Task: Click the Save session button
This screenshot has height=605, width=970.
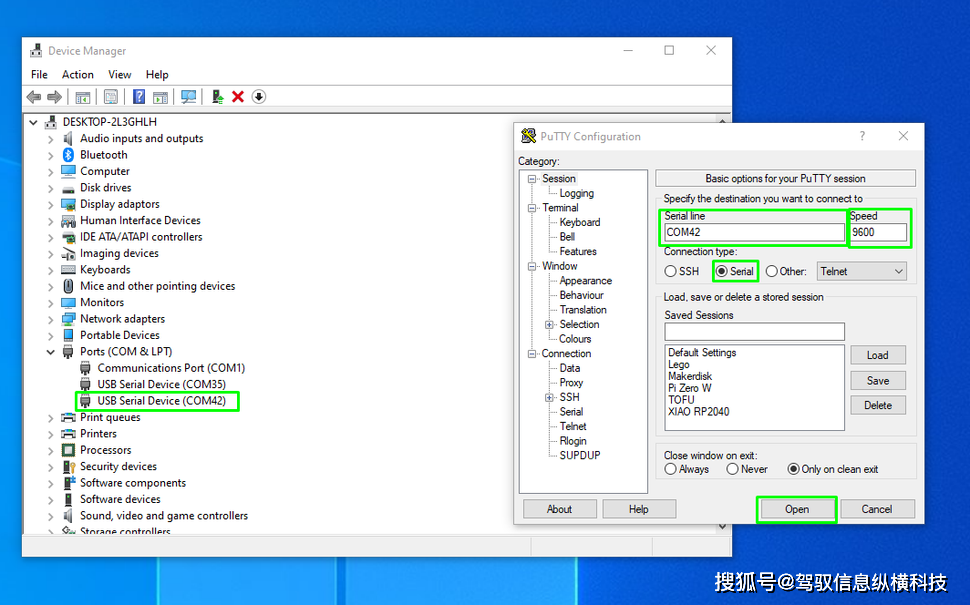Action: click(x=877, y=380)
